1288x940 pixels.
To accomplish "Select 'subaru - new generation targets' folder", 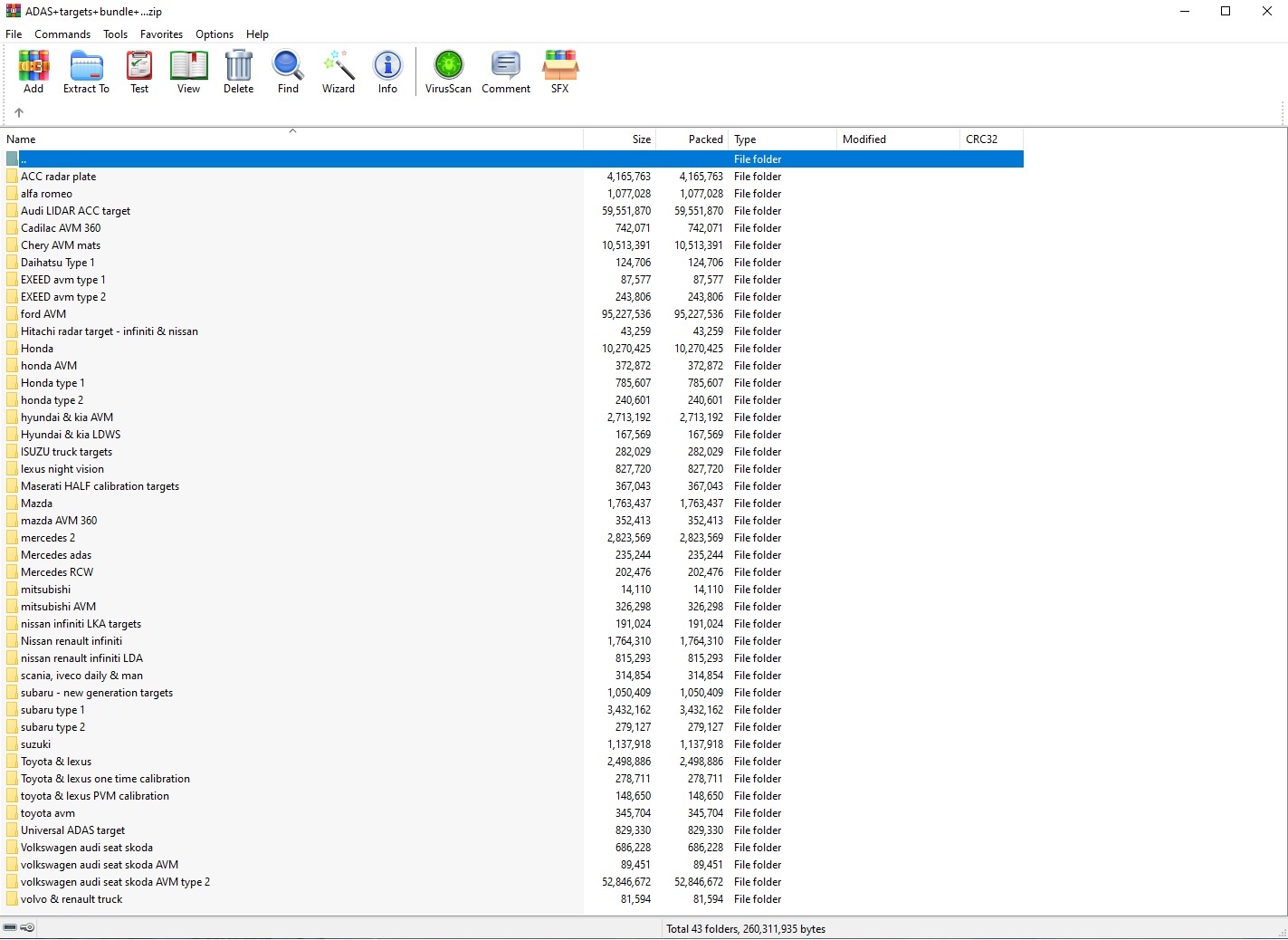I will (x=97, y=693).
